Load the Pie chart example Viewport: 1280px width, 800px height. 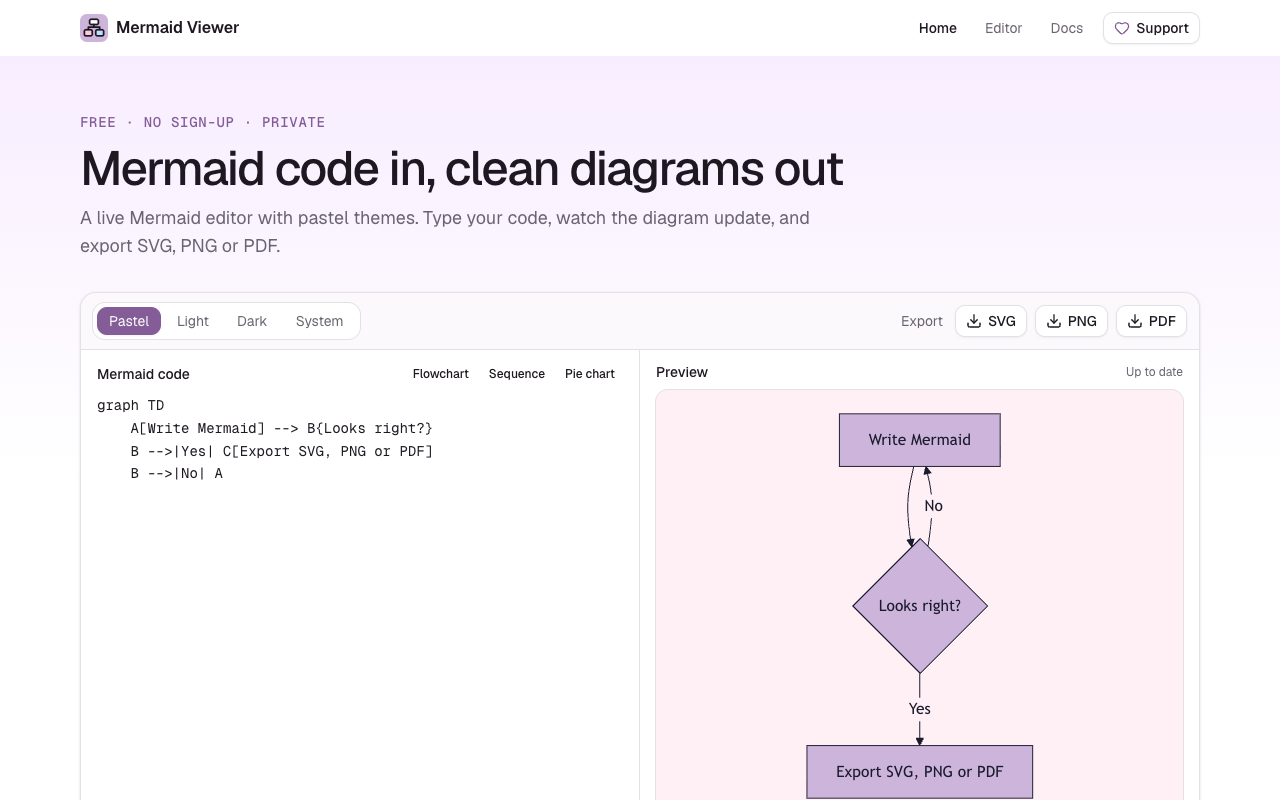click(590, 374)
